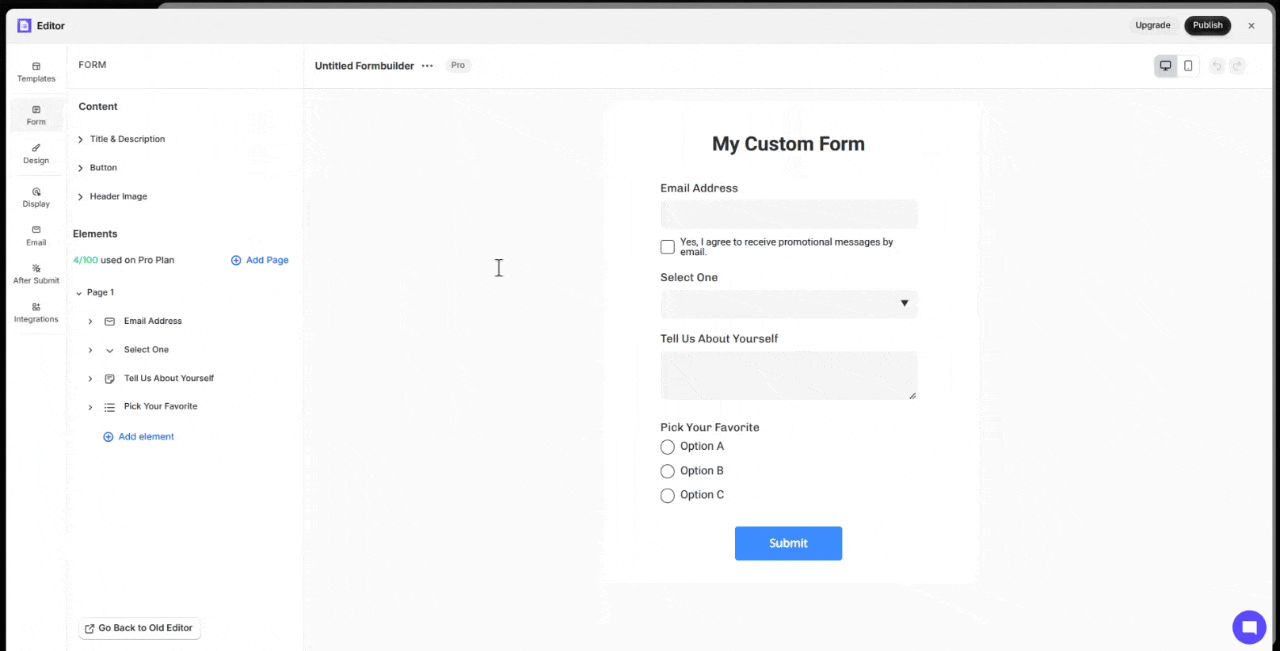Viewport: 1280px width, 651px height.
Task: Select the Option C radio button
Action: pyautogui.click(x=668, y=495)
